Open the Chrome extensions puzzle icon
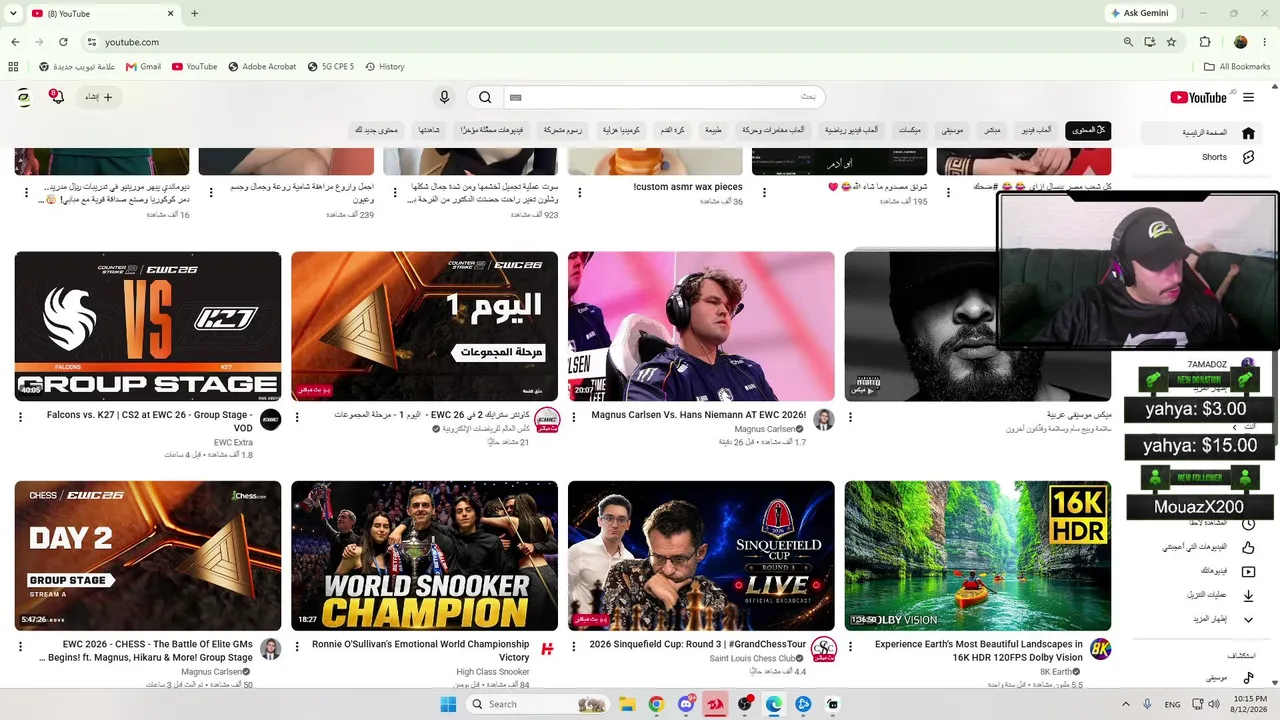Screen dimensions: 1280x720 pyautogui.click(x=1205, y=42)
